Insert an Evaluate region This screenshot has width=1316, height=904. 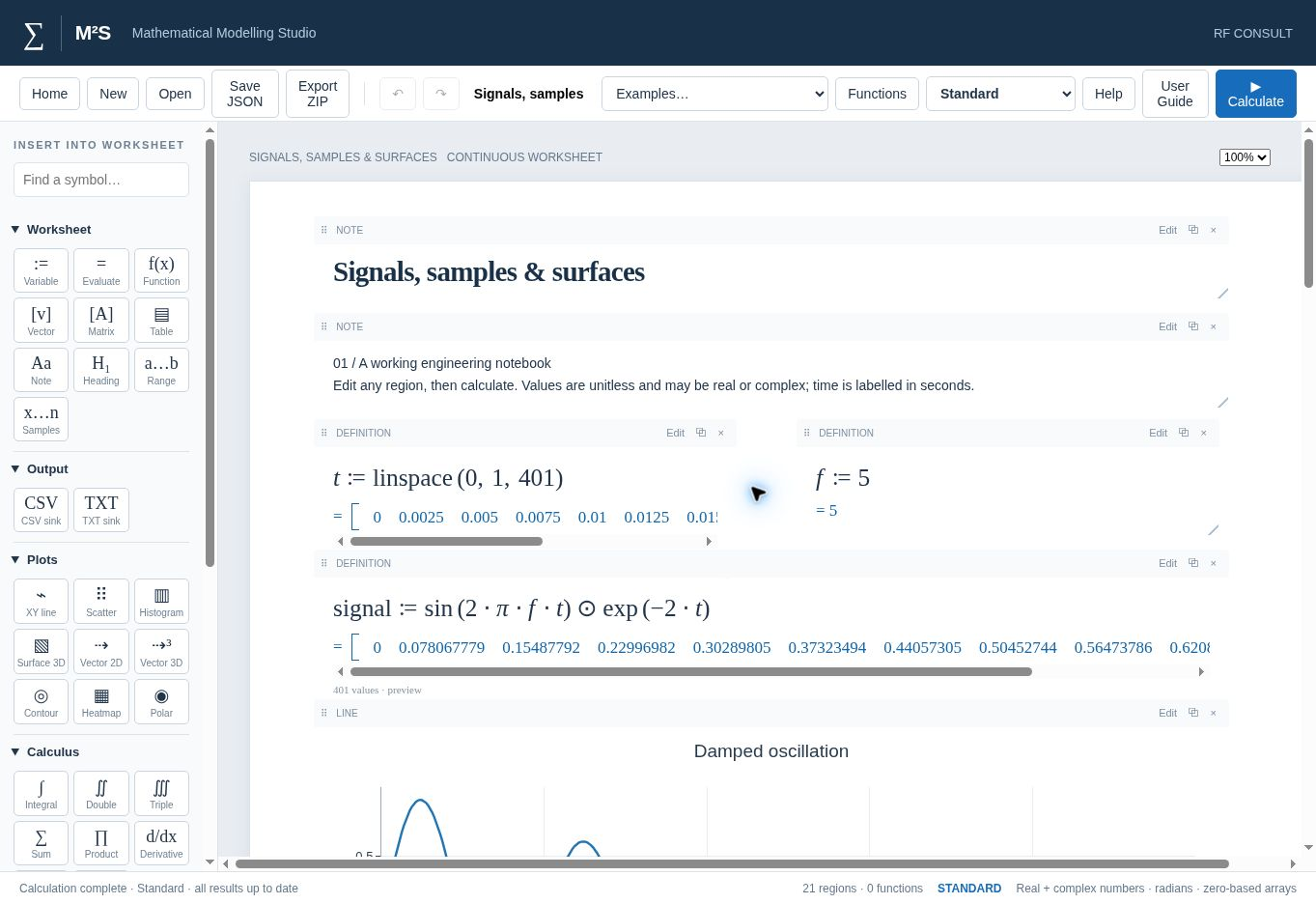click(x=101, y=269)
